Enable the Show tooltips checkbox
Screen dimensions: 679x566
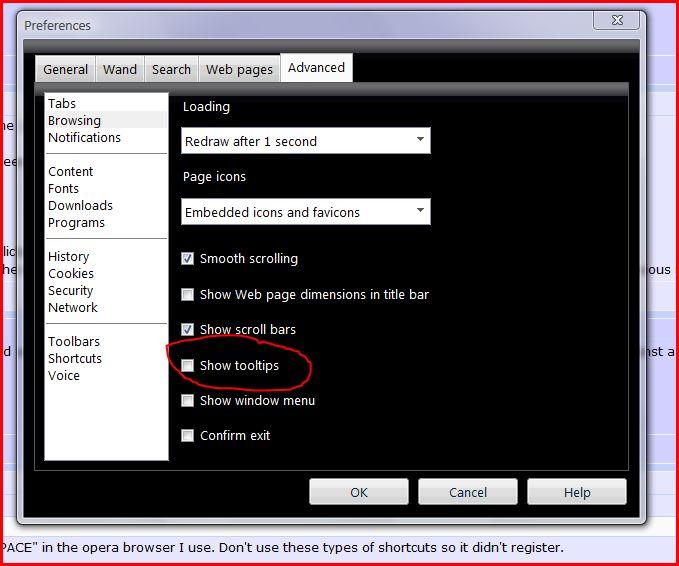tap(187, 366)
